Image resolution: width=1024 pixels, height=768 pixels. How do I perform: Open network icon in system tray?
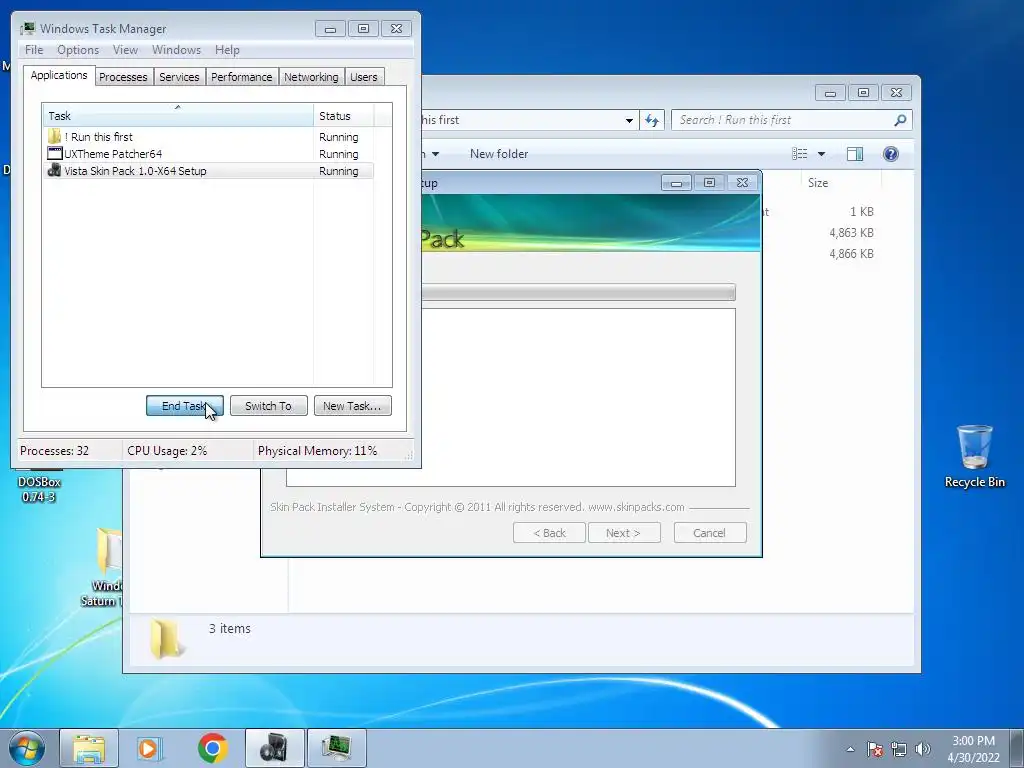(899, 749)
